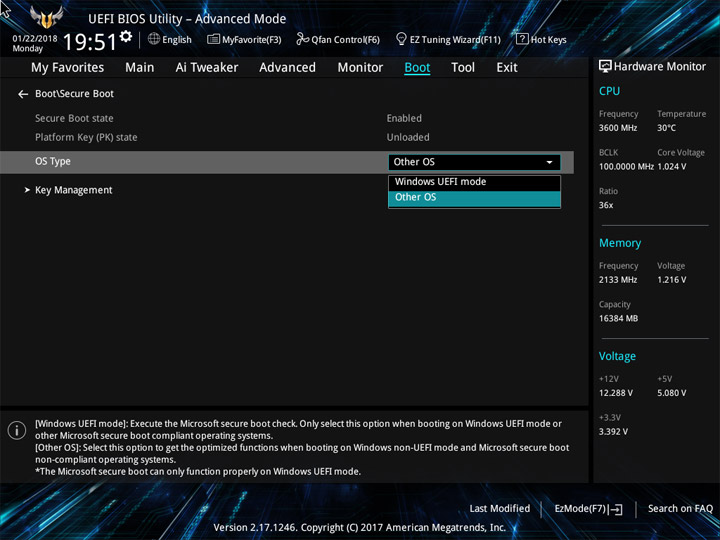Screen dimensions: 720x540
Task: Select the OS Type row label
Action: [x=53, y=162]
